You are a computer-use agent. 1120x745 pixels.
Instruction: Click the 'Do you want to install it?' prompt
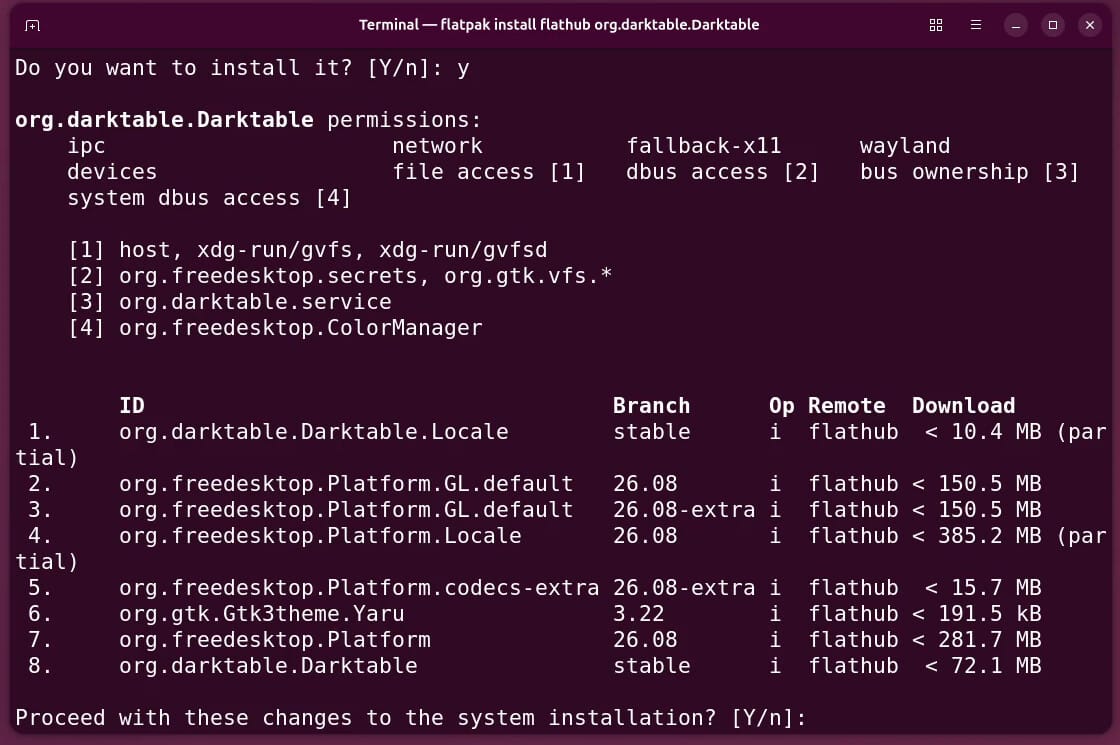tap(242, 68)
